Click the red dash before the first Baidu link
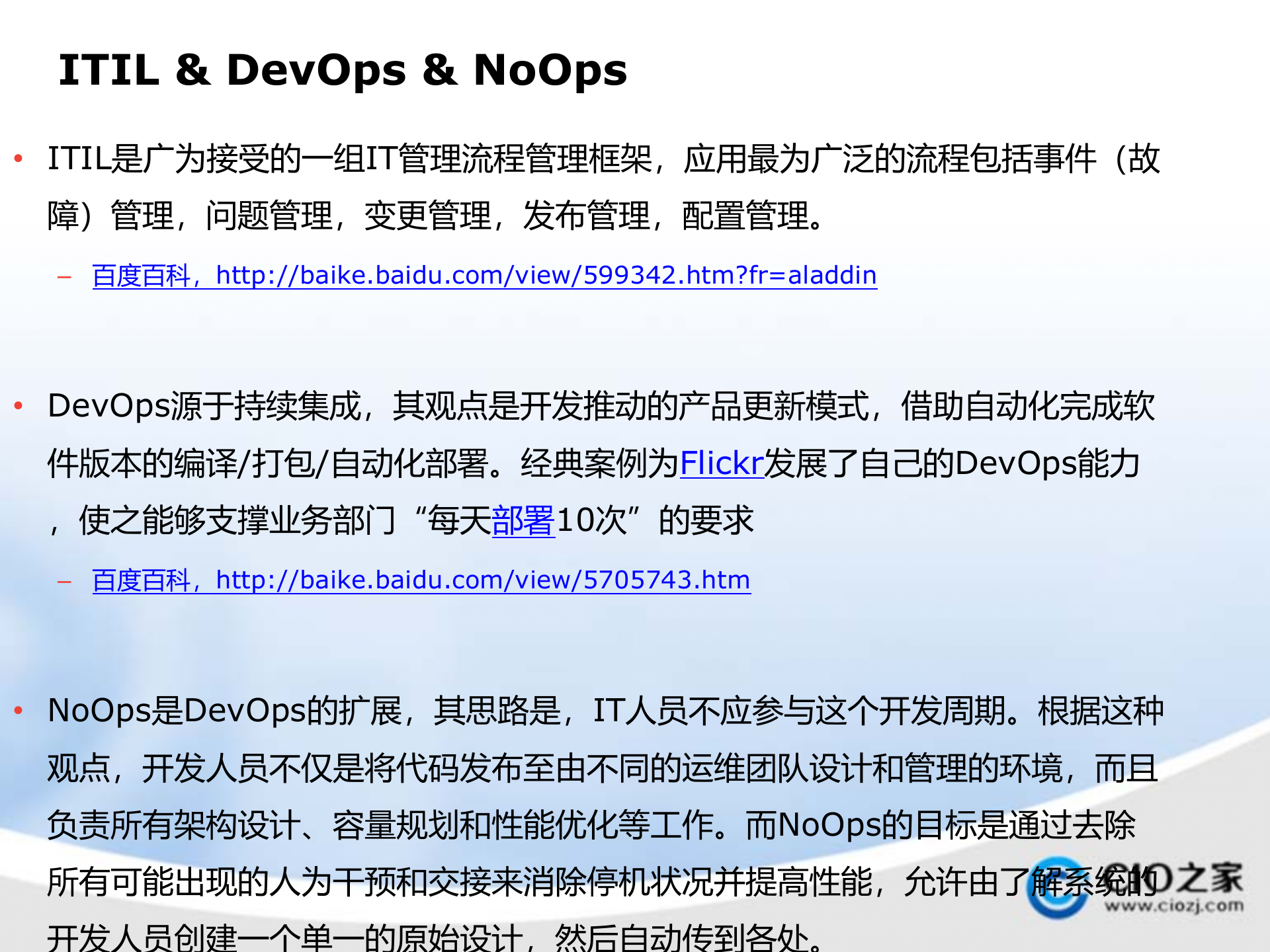Image resolution: width=1270 pixels, height=952 pixels. (x=64, y=277)
